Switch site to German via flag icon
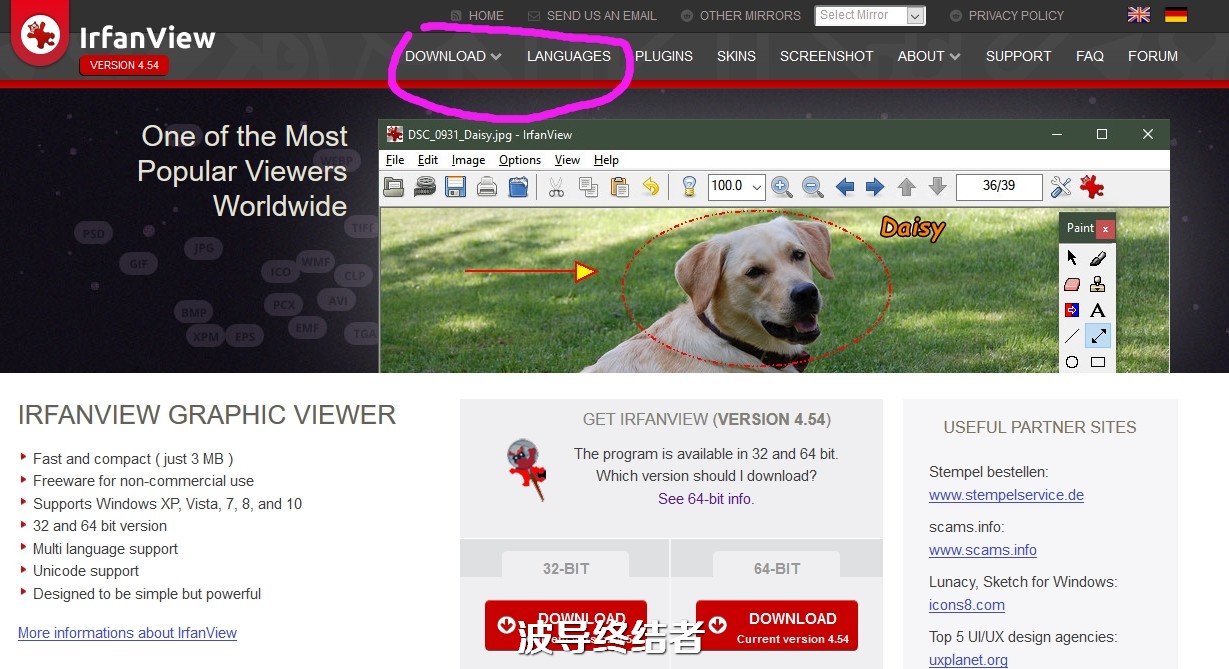This screenshot has width=1229, height=669. (1176, 14)
